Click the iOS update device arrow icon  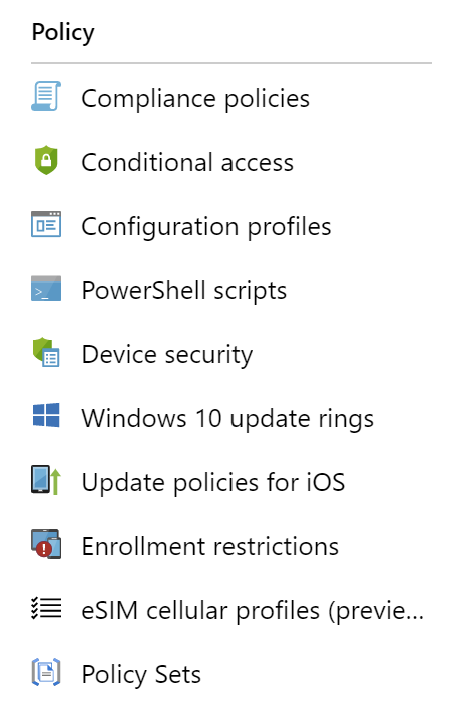46,480
